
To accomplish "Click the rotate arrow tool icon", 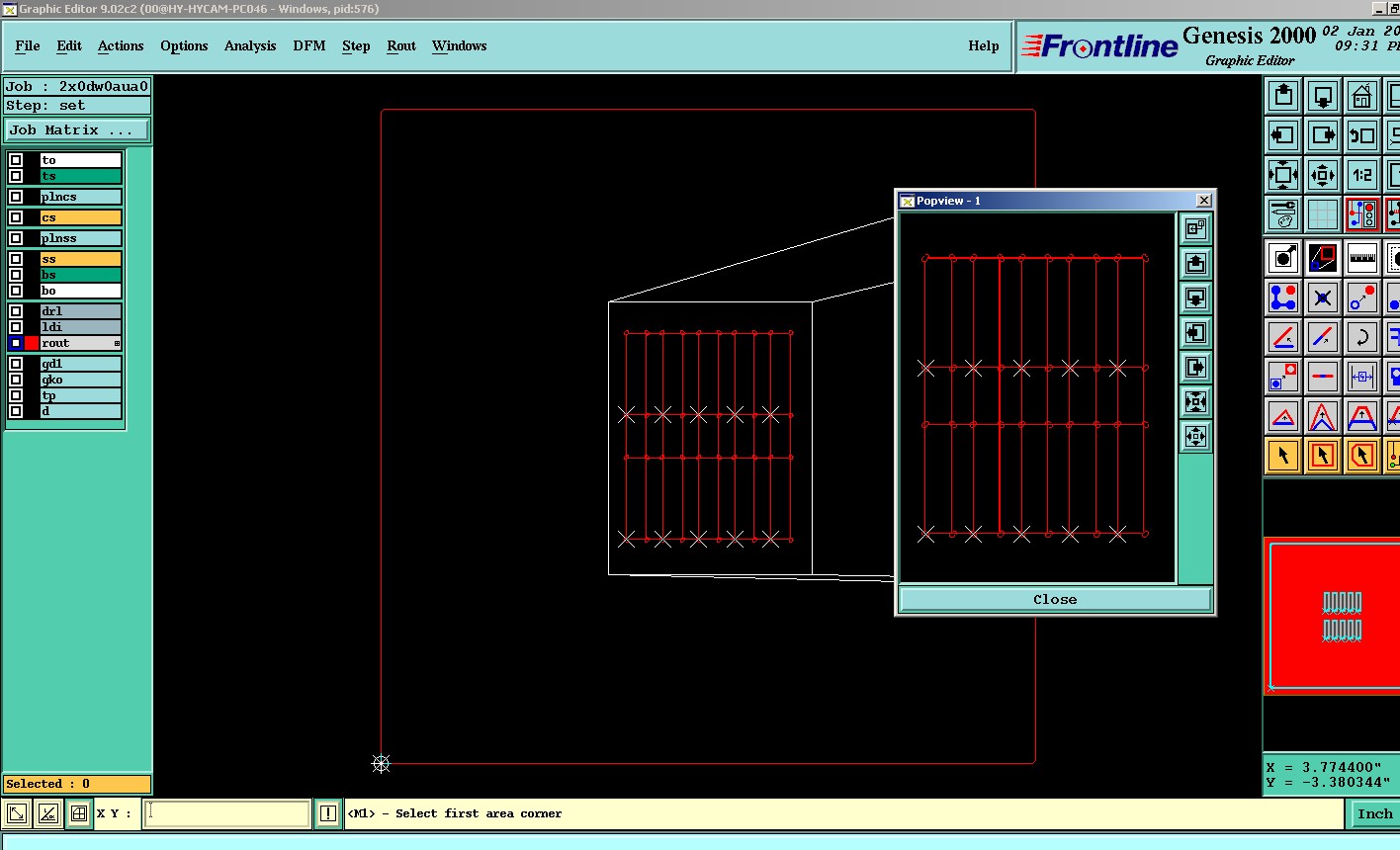I will pos(1362,337).
